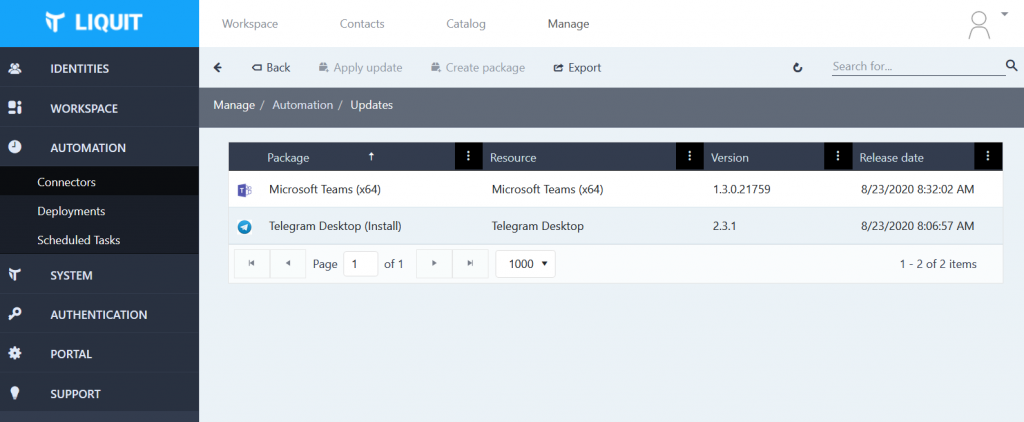Viewport: 1024px width, 422px height.
Task: Click version 1.3.0.21759 cell
Action: [742, 189]
